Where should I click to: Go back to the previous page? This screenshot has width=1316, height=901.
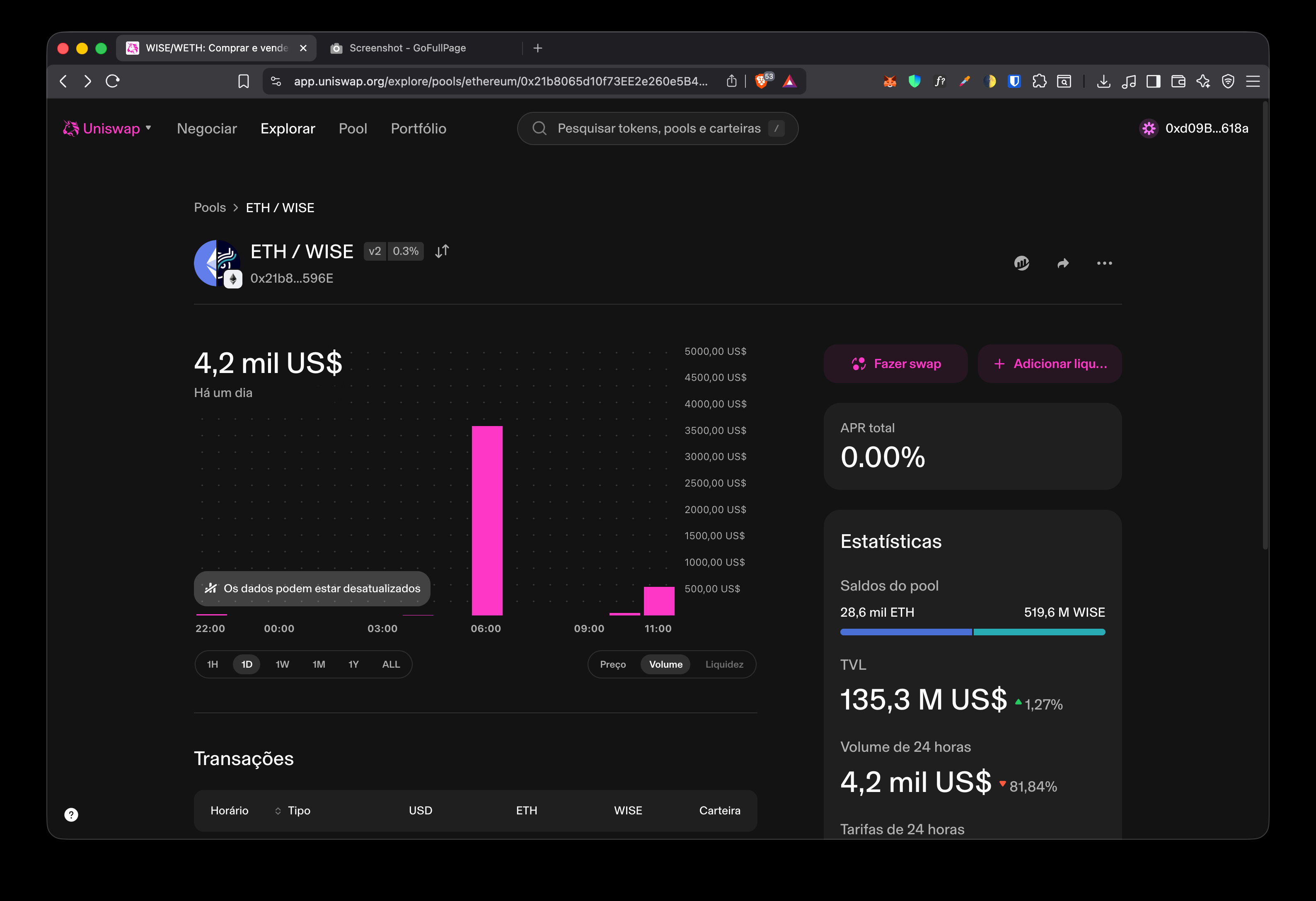click(63, 82)
